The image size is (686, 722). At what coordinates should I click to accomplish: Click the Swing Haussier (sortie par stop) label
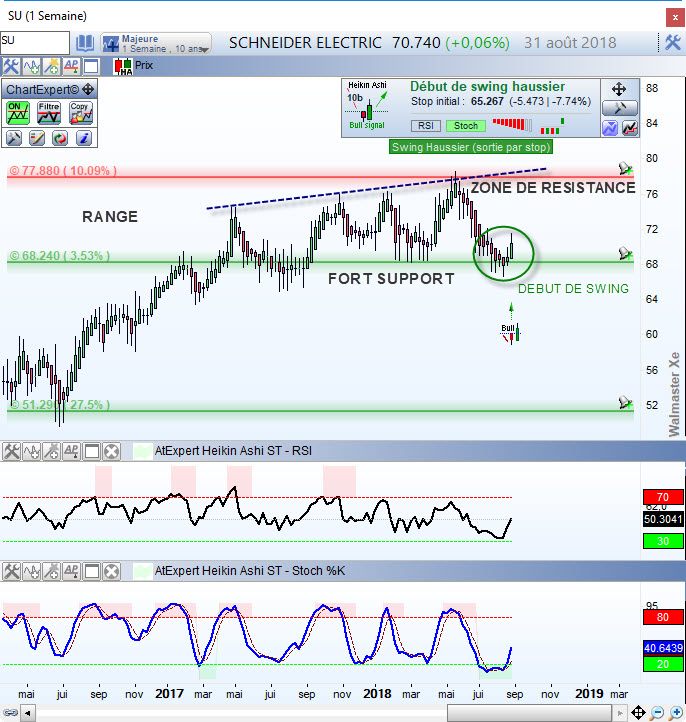[471, 147]
